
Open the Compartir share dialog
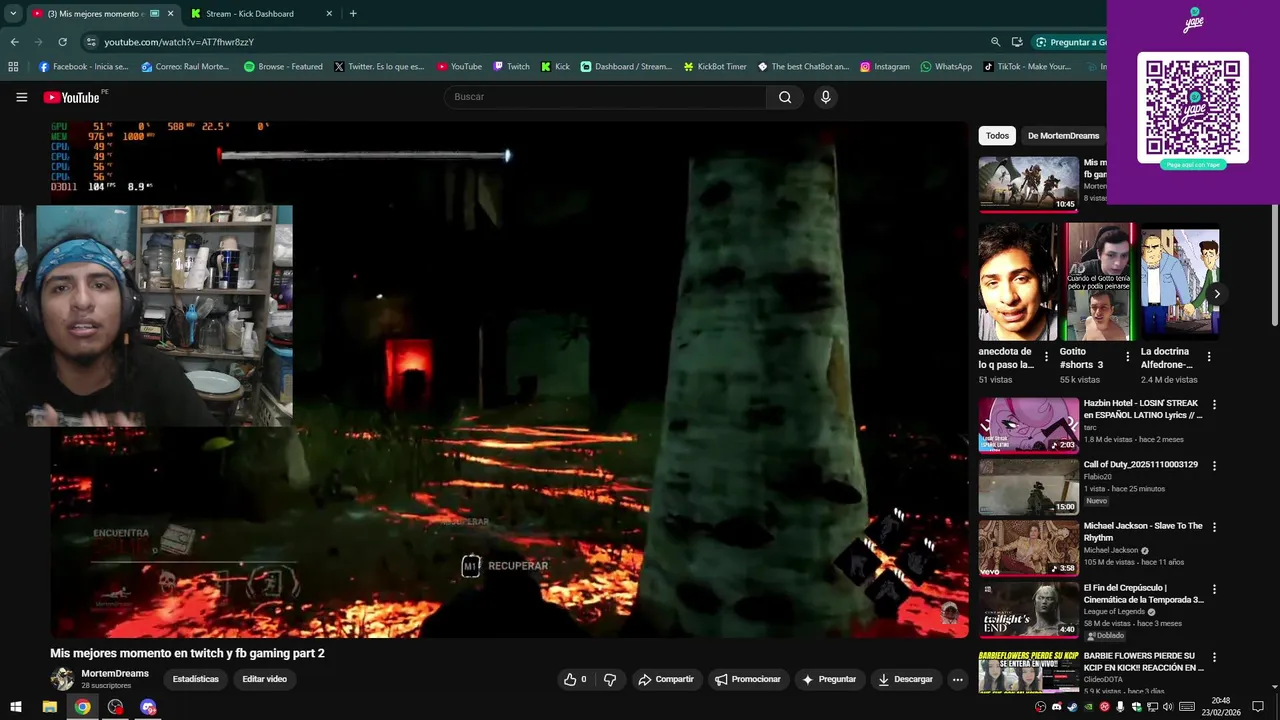pos(666,679)
